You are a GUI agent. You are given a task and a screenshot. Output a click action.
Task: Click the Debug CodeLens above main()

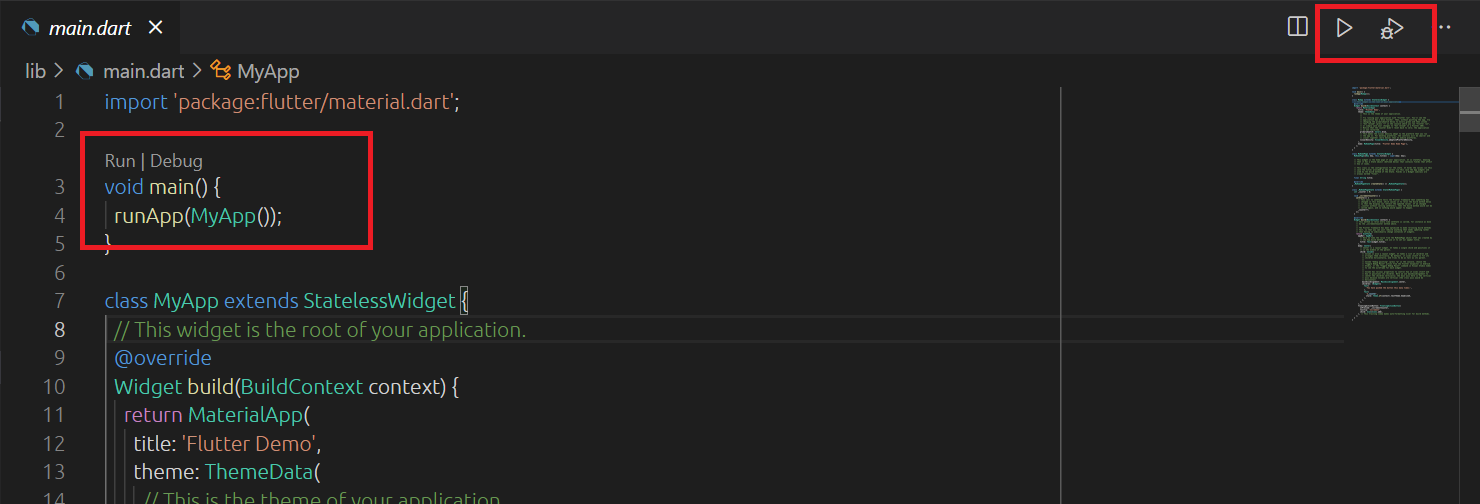click(x=176, y=161)
